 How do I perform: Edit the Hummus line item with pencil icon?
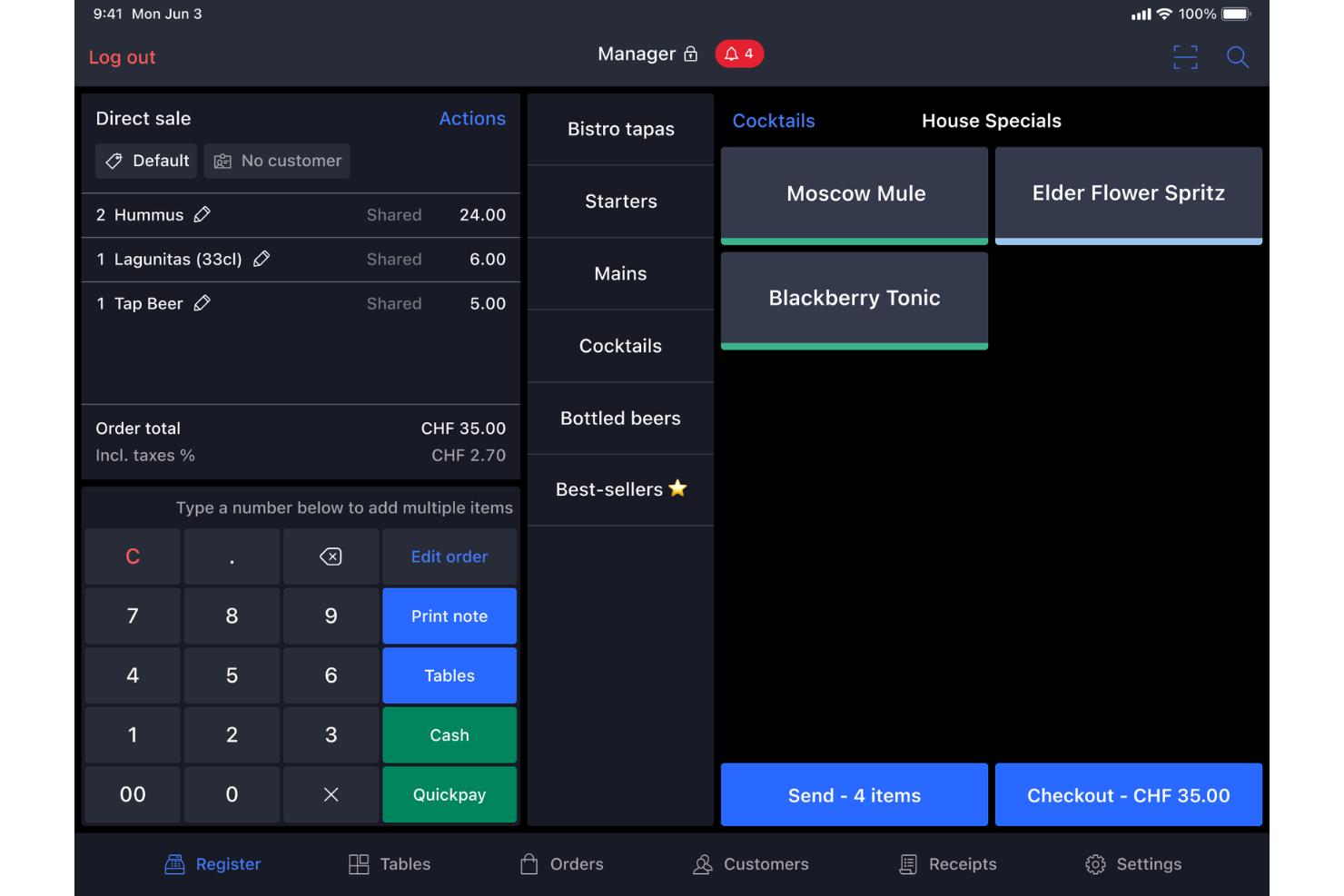click(203, 214)
